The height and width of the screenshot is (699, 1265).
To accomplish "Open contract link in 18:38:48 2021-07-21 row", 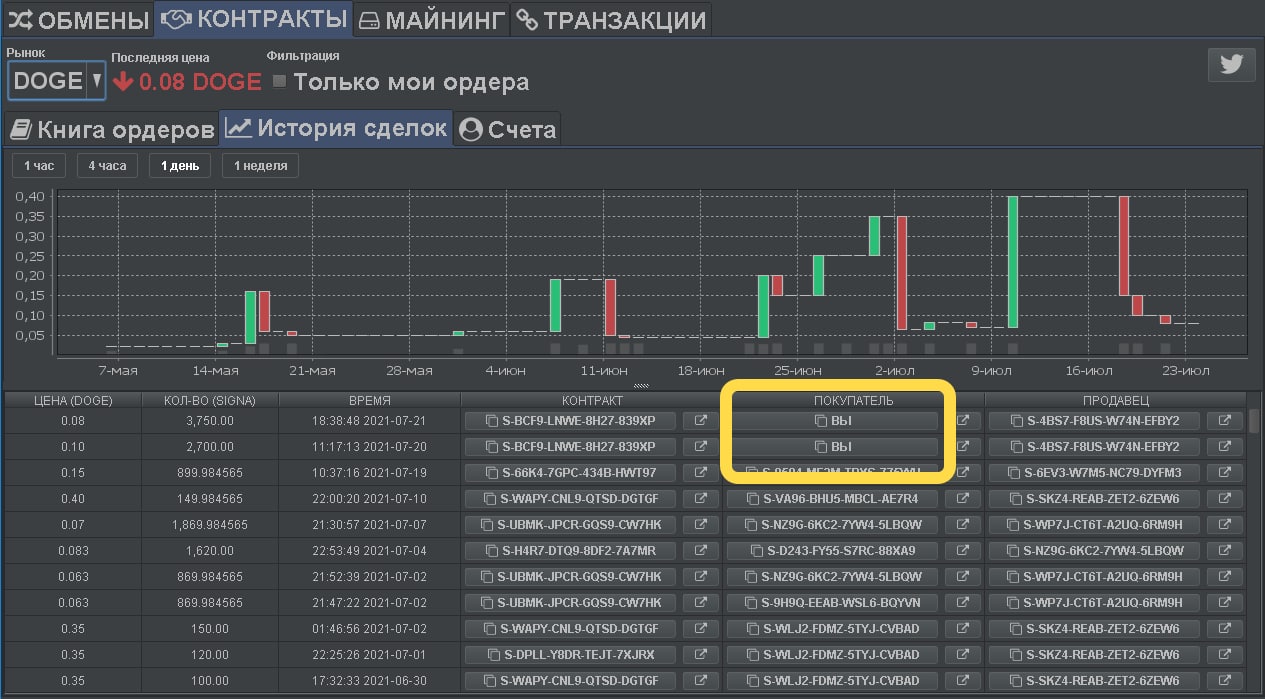I will (700, 421).
